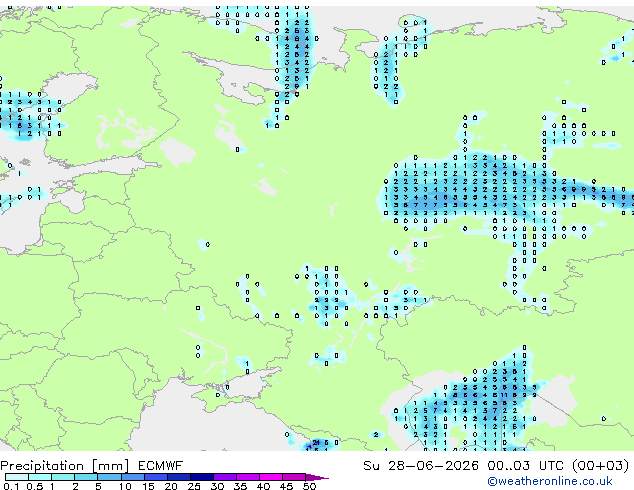The height and width of the screenshot is (490, 634).
Task: Click the '0.5' legend value
Action: coord(35,486)
